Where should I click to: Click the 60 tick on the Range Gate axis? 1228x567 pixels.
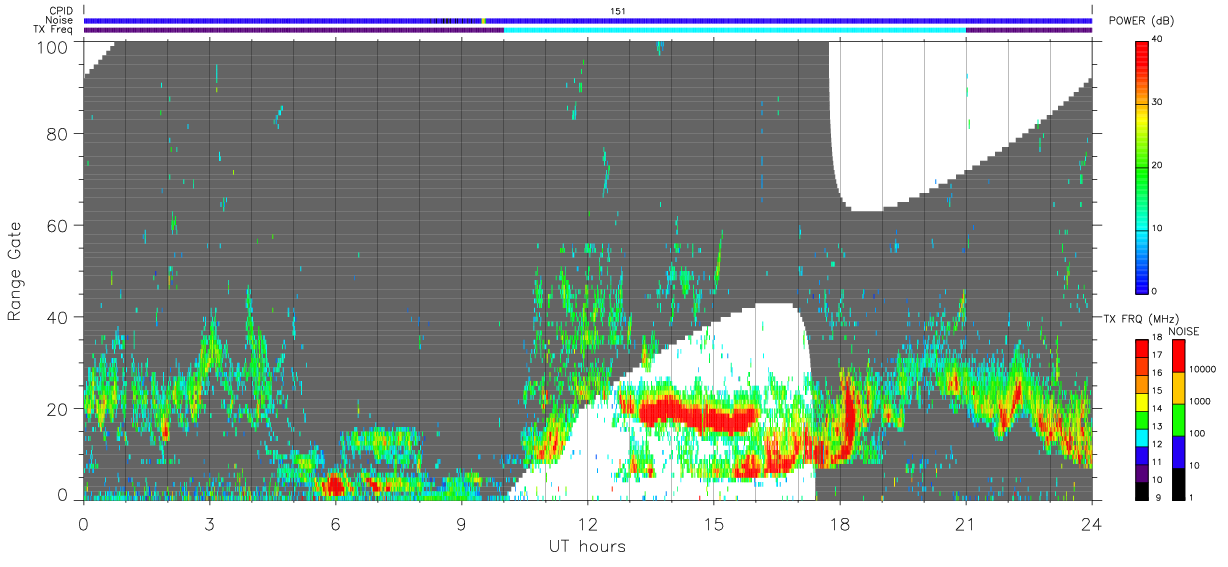coord(57,226)
